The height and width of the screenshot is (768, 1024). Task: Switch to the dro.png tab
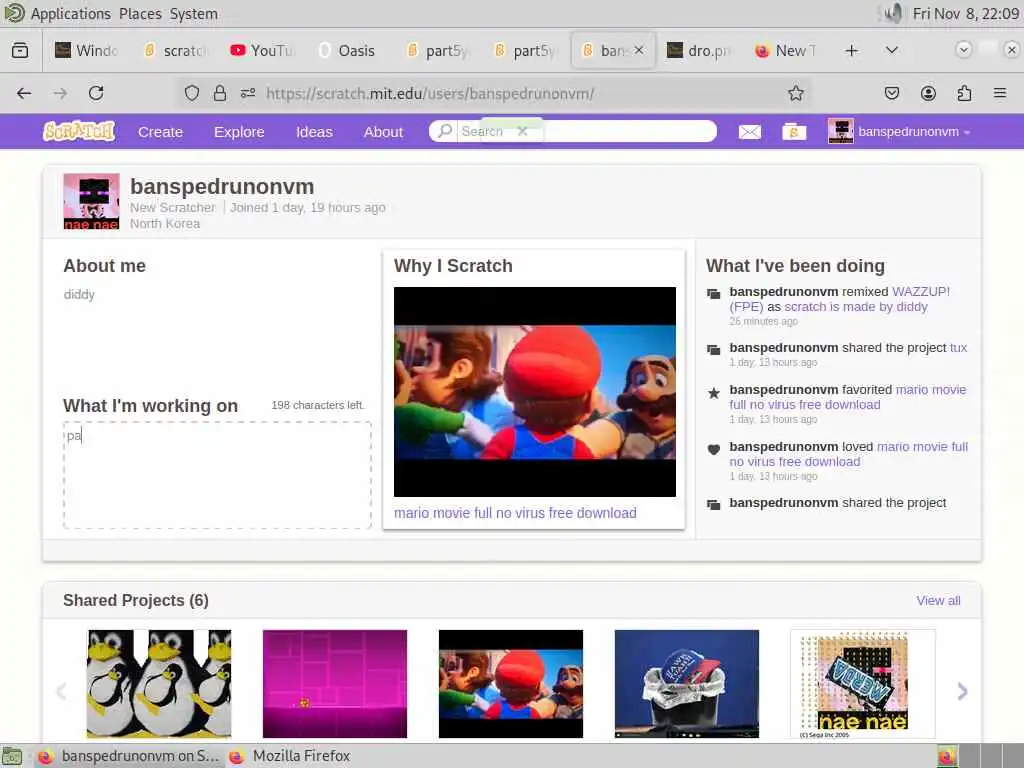click(x=700, y=50)
